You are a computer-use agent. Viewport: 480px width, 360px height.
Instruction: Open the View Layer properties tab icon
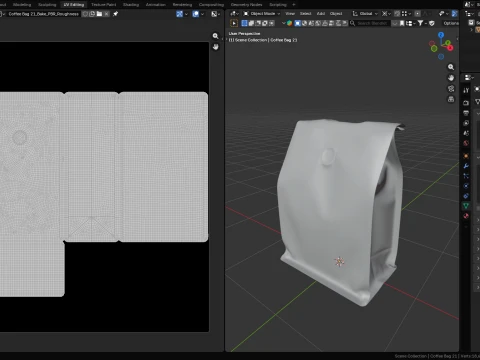(x=466, y=123)
